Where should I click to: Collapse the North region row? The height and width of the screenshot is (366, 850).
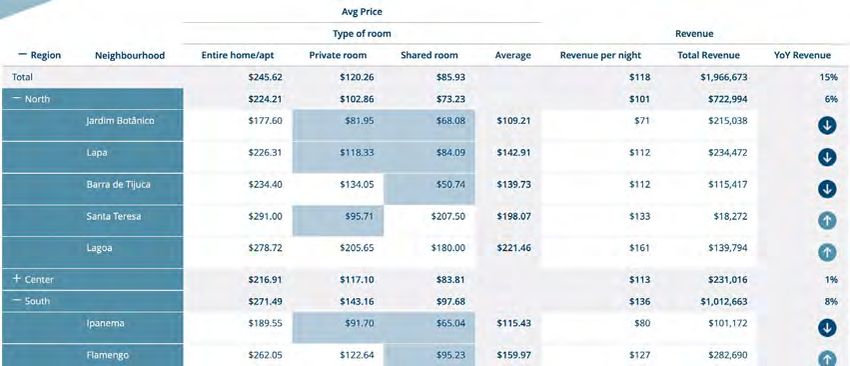17,99
